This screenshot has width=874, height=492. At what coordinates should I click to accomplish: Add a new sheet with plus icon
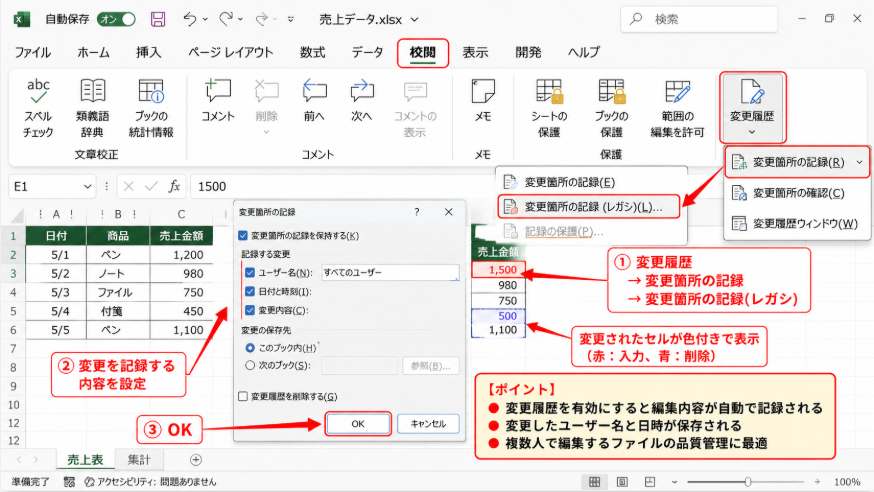(x=196, y=460)
